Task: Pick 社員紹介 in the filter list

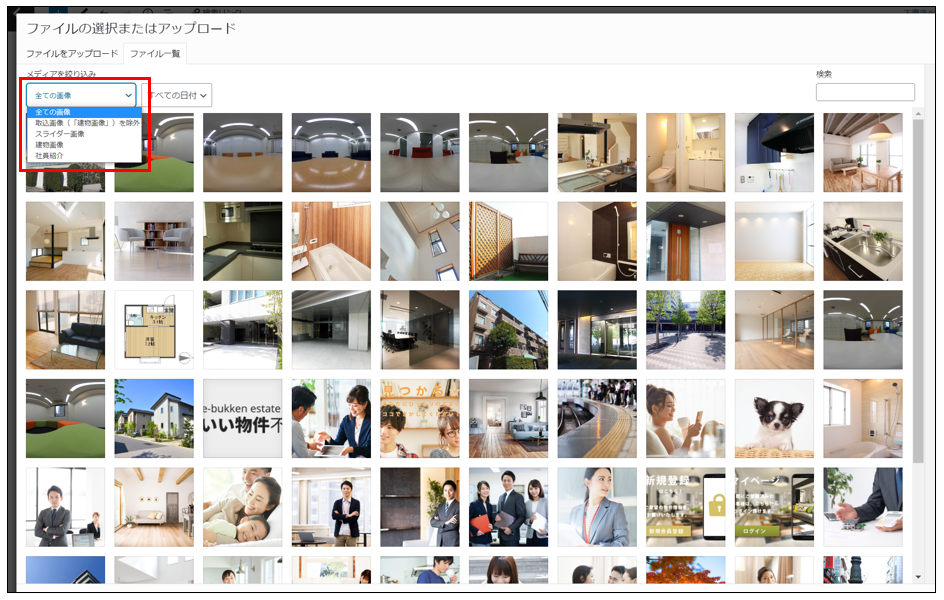Action: coord(49,156)
